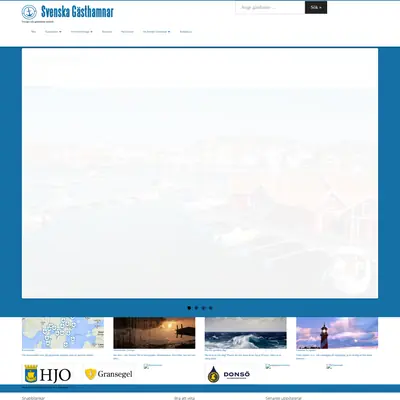Select the fourth slideshow indicator dot
The height and width of the screenshot is (400, 400).
click(210, 308)
